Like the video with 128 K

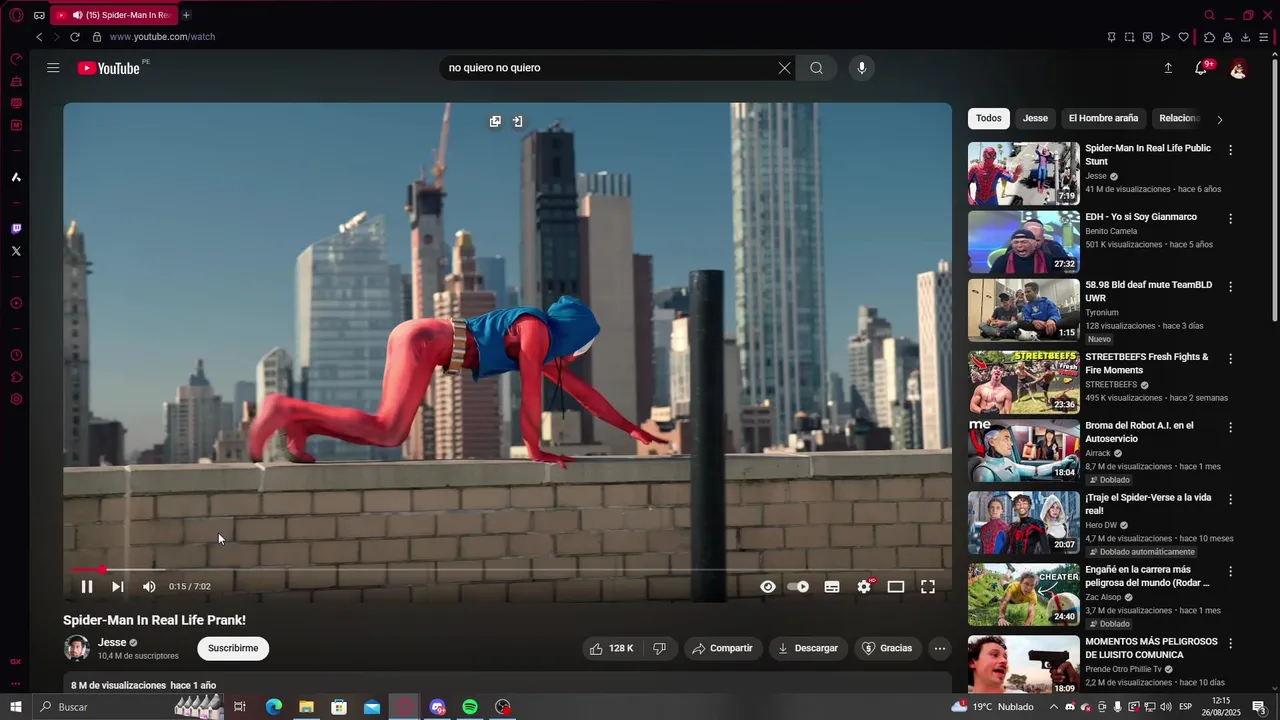611,648
